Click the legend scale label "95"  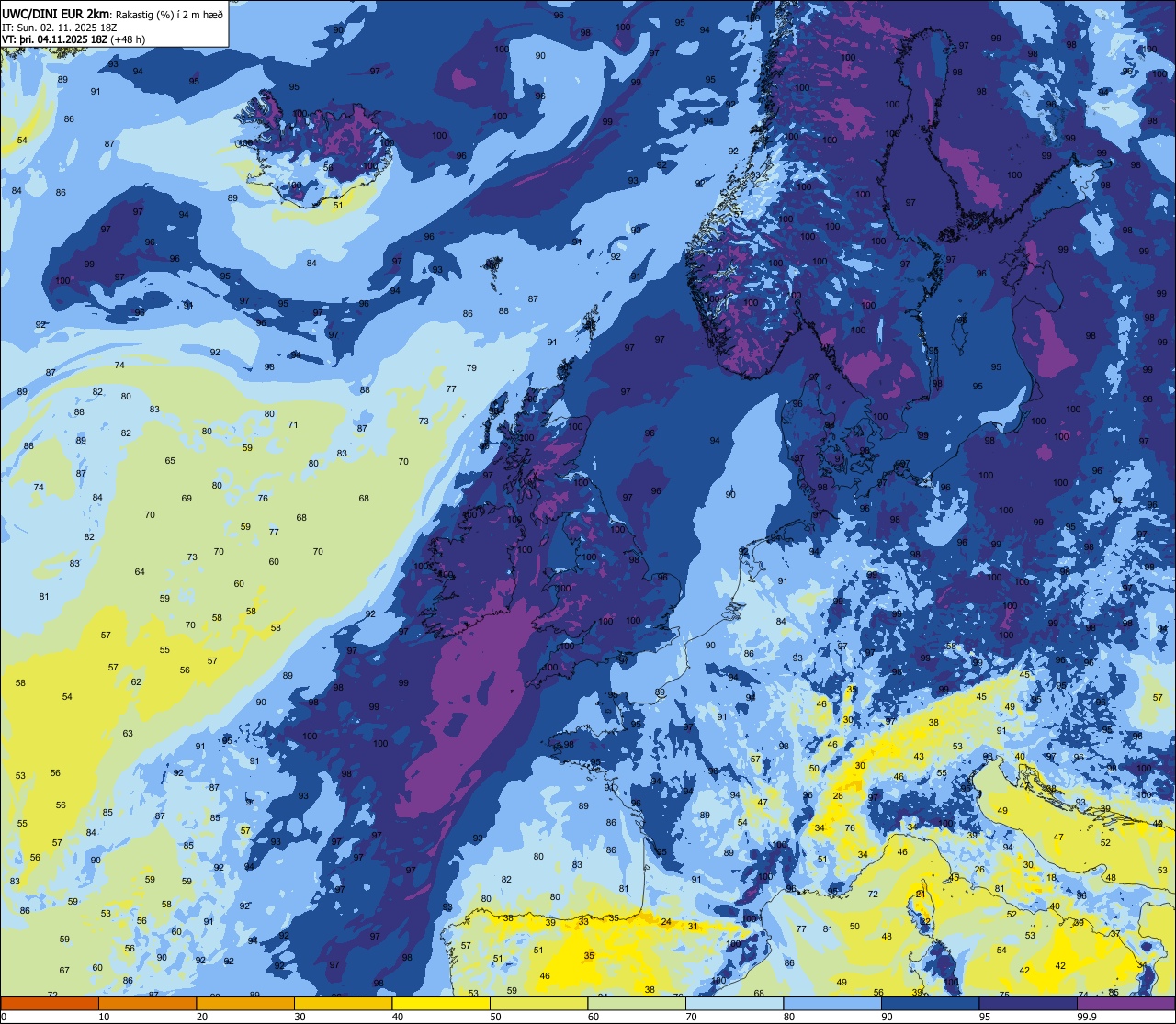tap(985, 1017)
